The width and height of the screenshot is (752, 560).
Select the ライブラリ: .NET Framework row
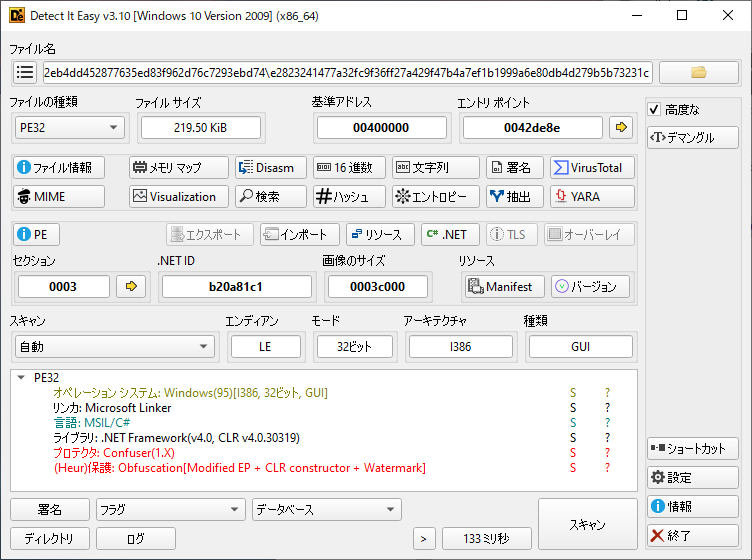tap(323, 437)
